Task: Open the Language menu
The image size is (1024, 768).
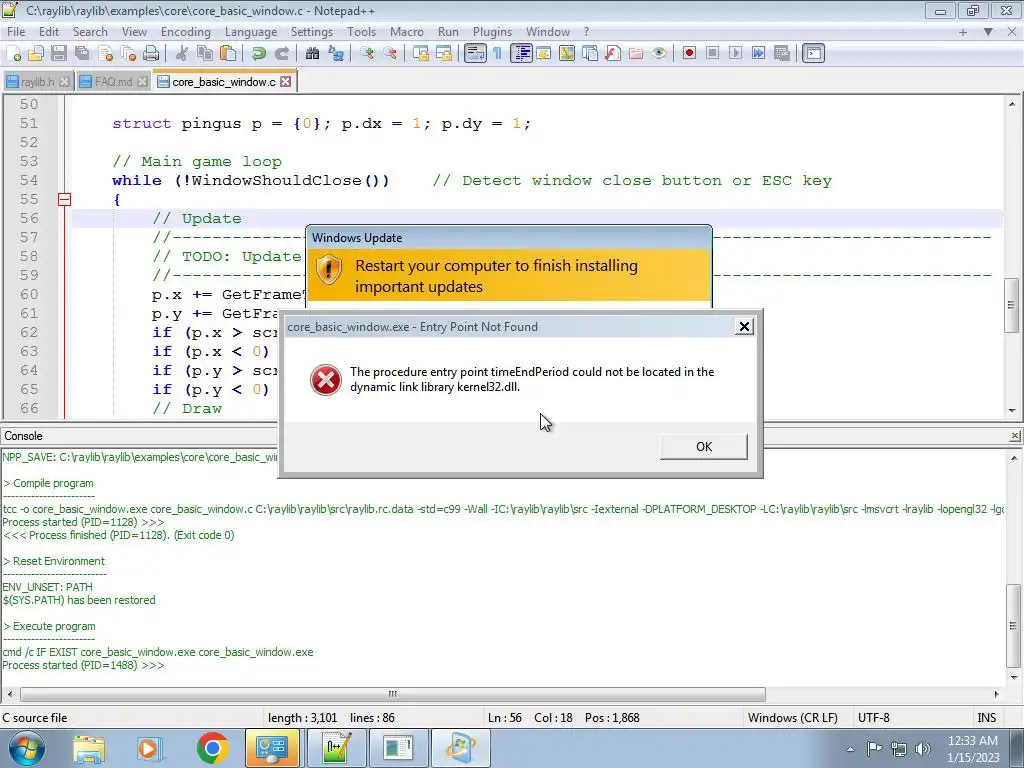Action: tap(251, 32)
